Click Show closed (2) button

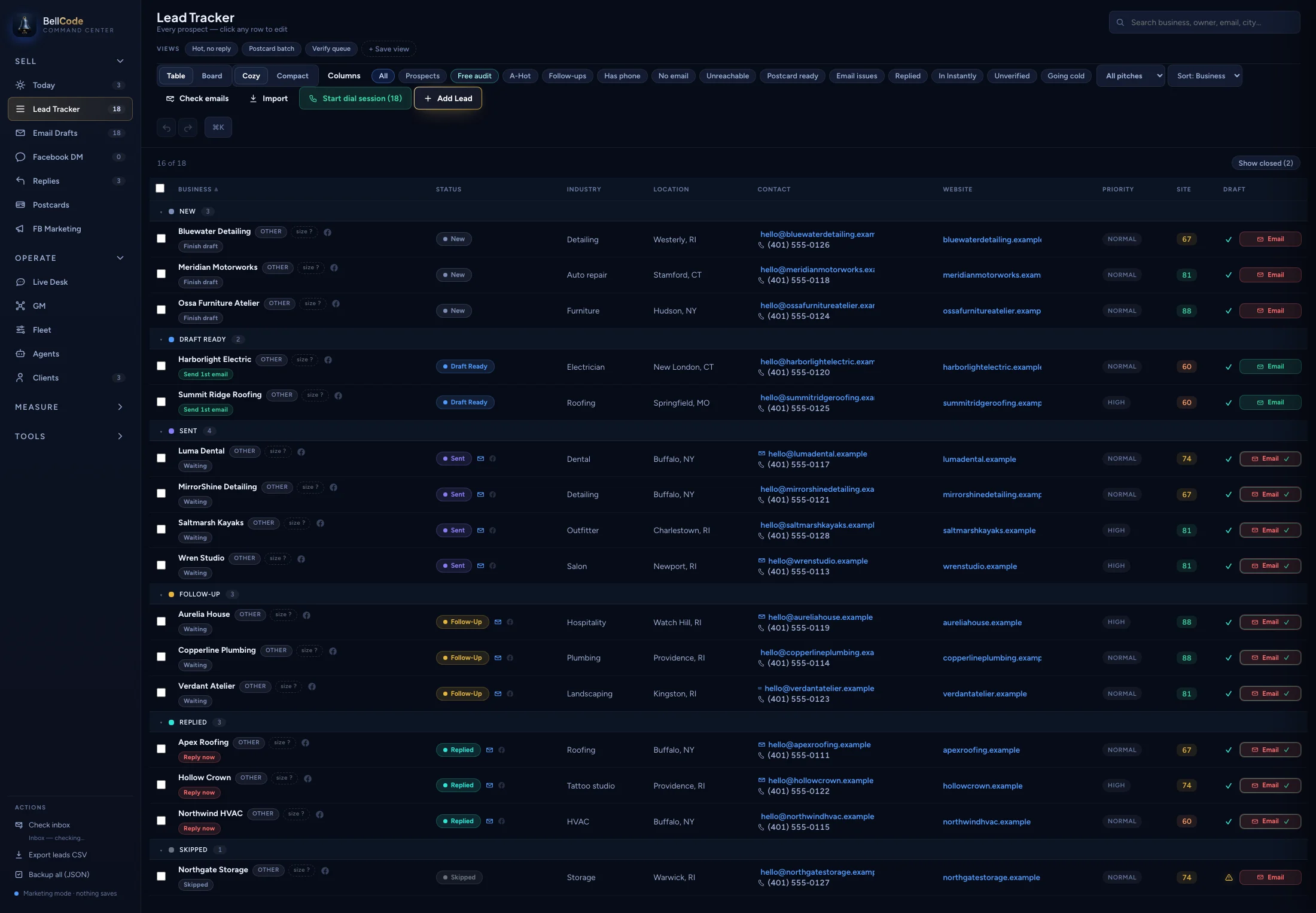tap(1265, 163)
